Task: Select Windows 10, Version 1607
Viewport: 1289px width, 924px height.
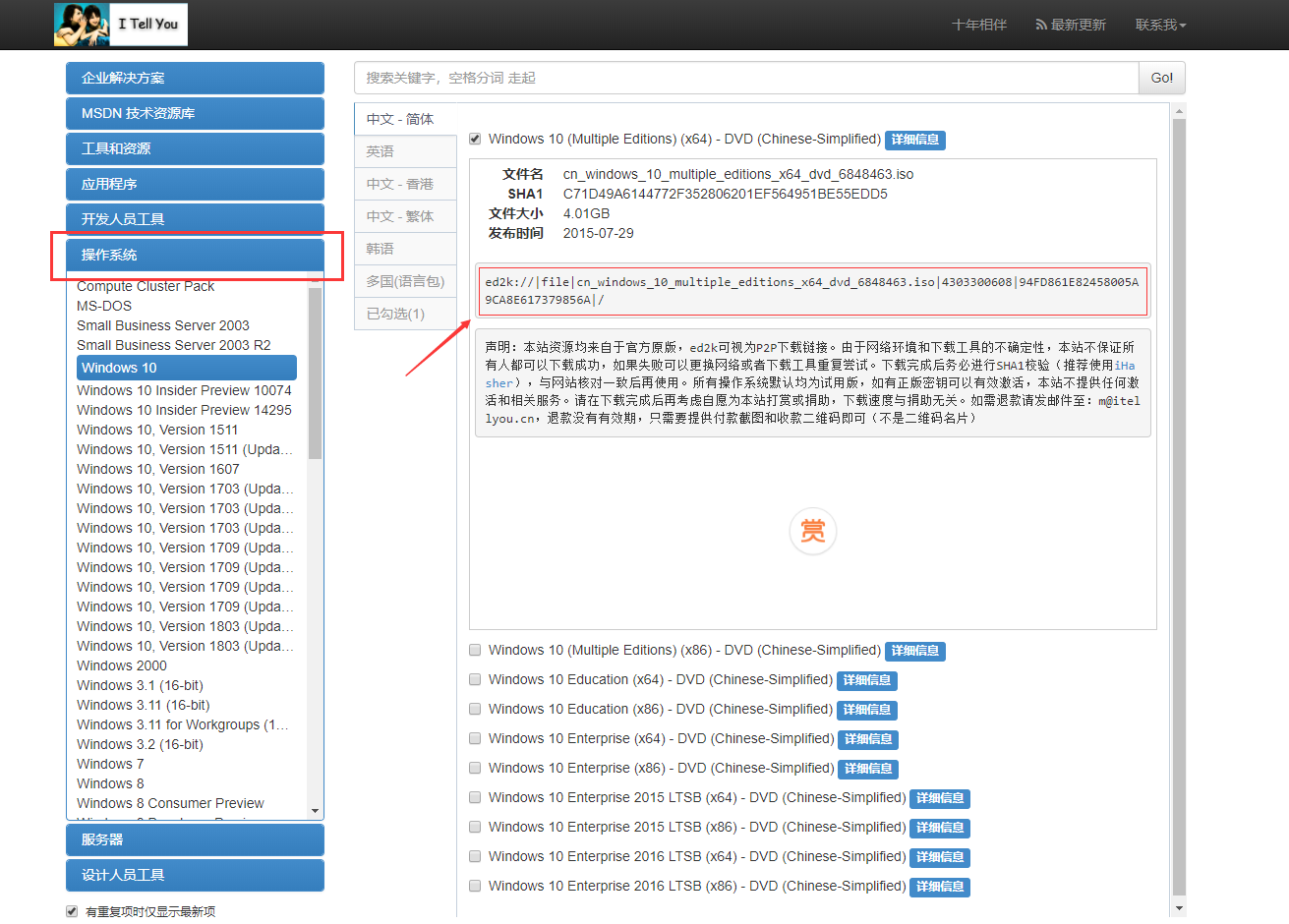Action: pyautogui.click(x=158, y=469)
